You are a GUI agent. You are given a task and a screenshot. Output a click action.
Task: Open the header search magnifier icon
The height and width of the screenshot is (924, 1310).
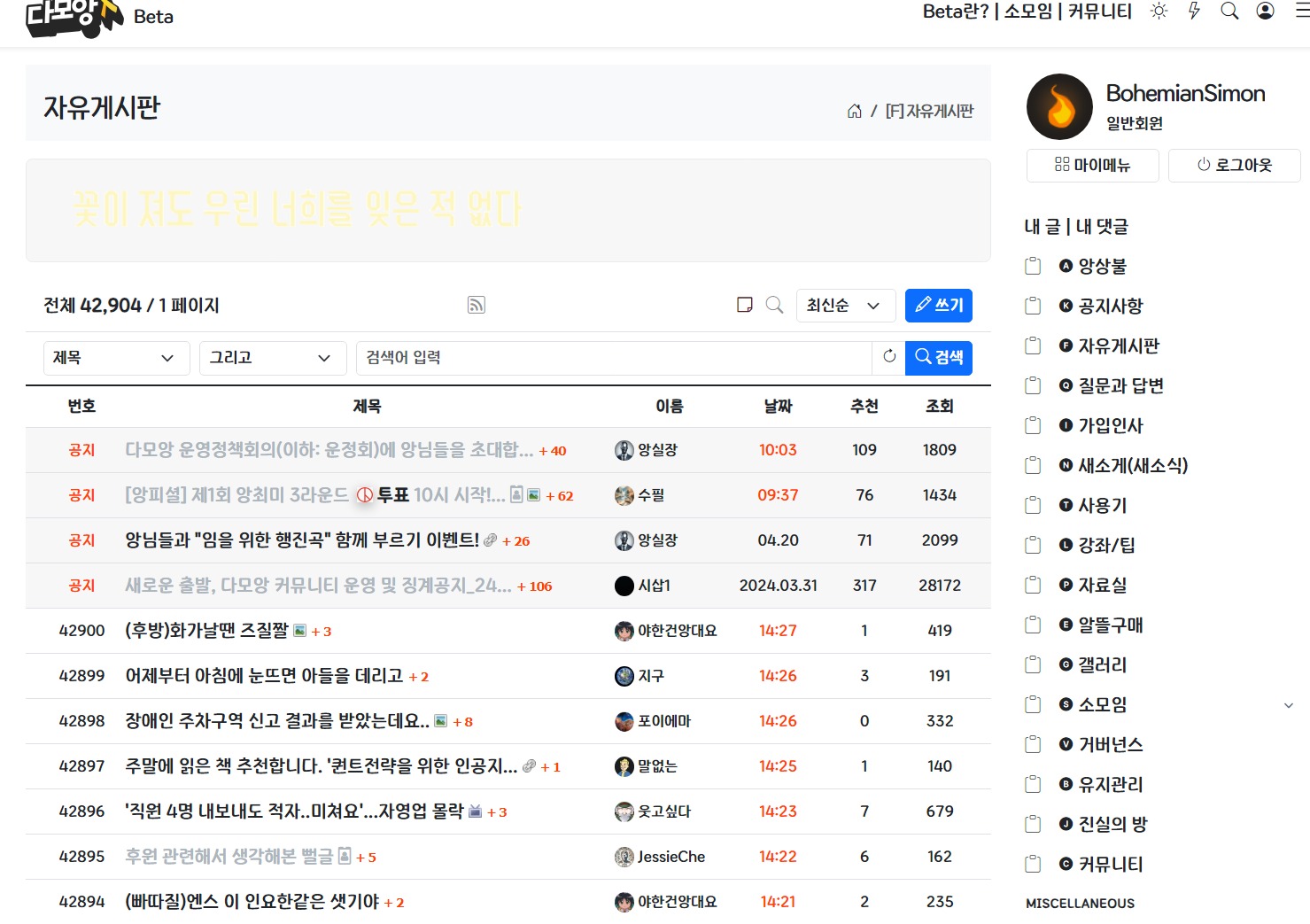click(x=1229, y=12)
